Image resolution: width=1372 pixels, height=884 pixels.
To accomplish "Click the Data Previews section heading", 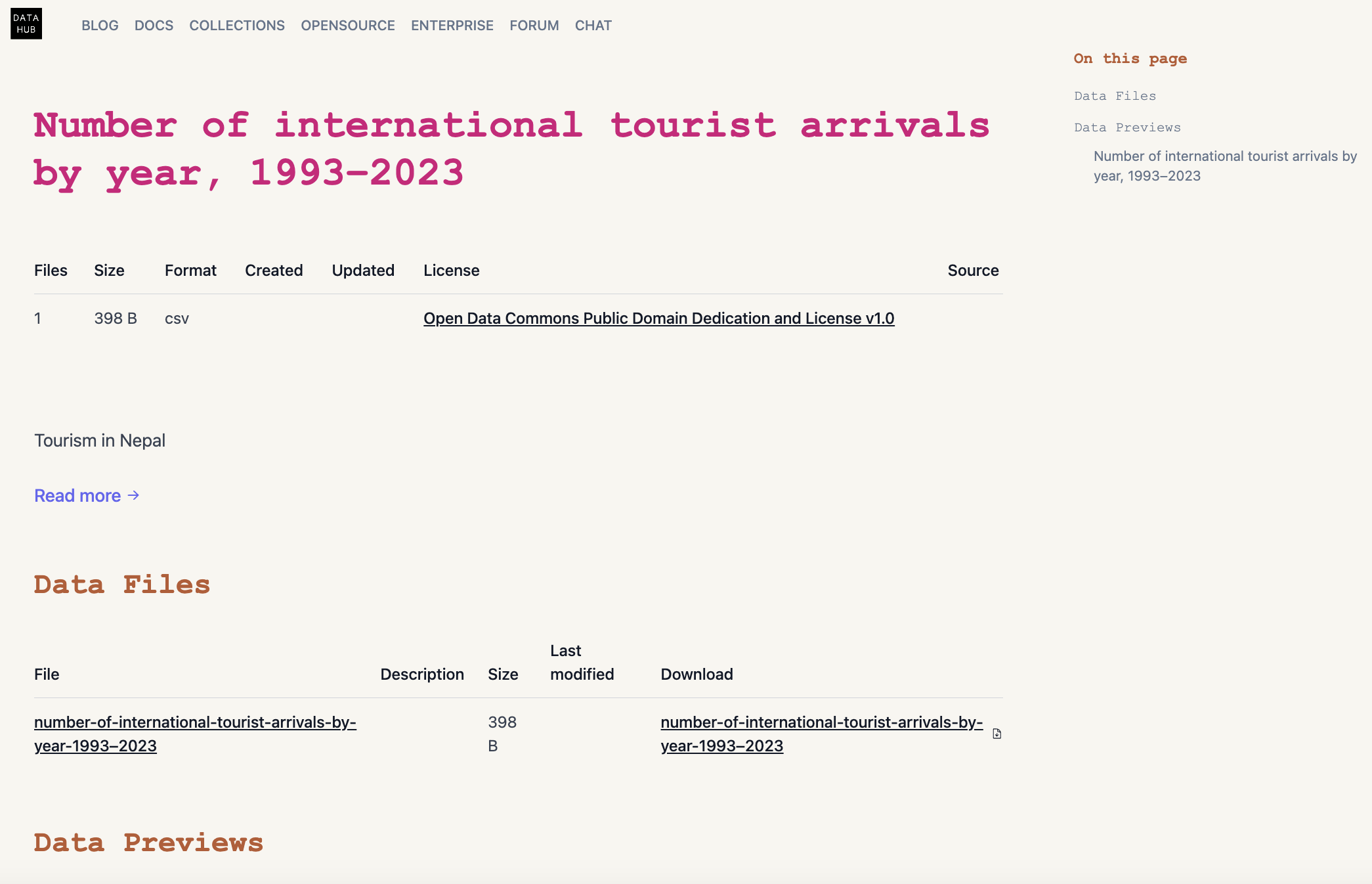I will tap(148, 843).
